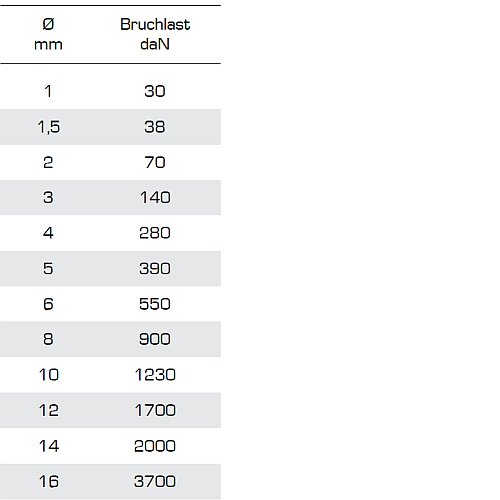This screenshot has width=500, height=500.
Task: Select the diameter 12 cell
Action: pos(49,410)
